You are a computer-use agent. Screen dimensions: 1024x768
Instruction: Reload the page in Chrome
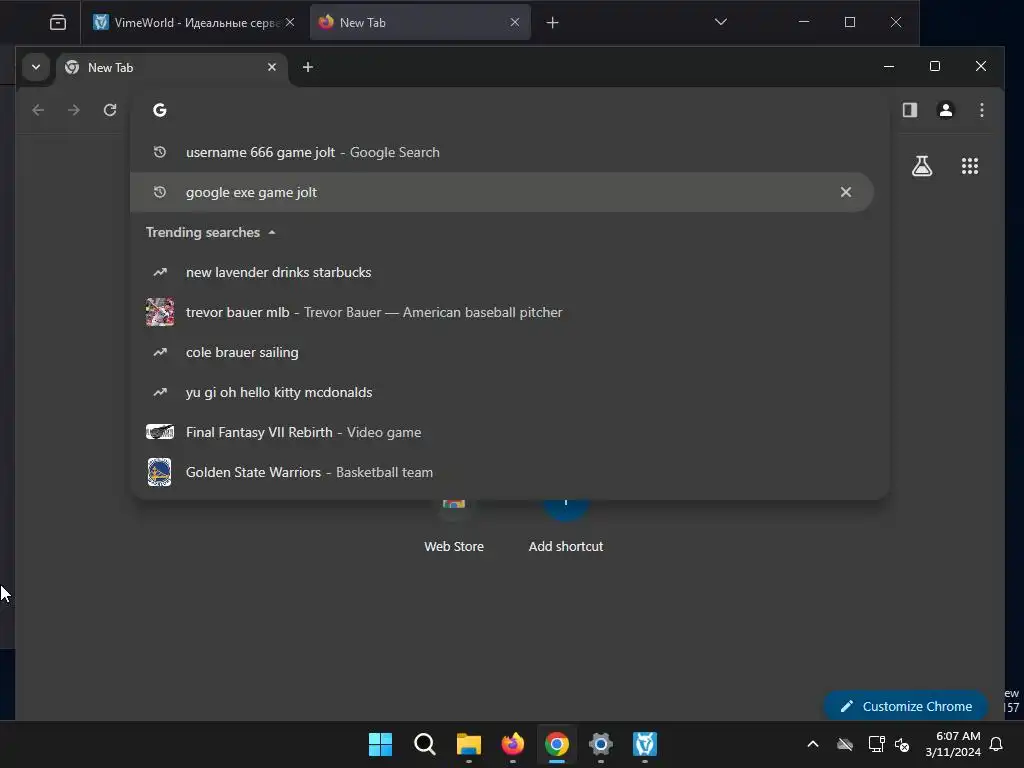(x=110, y=110)
